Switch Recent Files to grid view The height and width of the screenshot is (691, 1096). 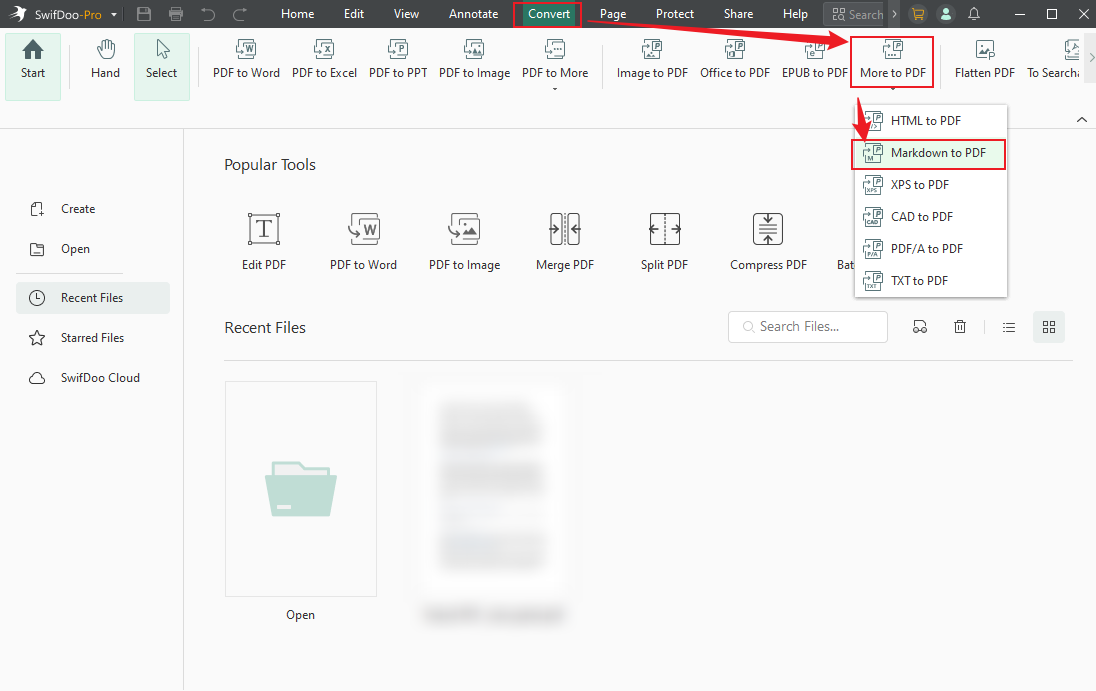coord(1048,327)
